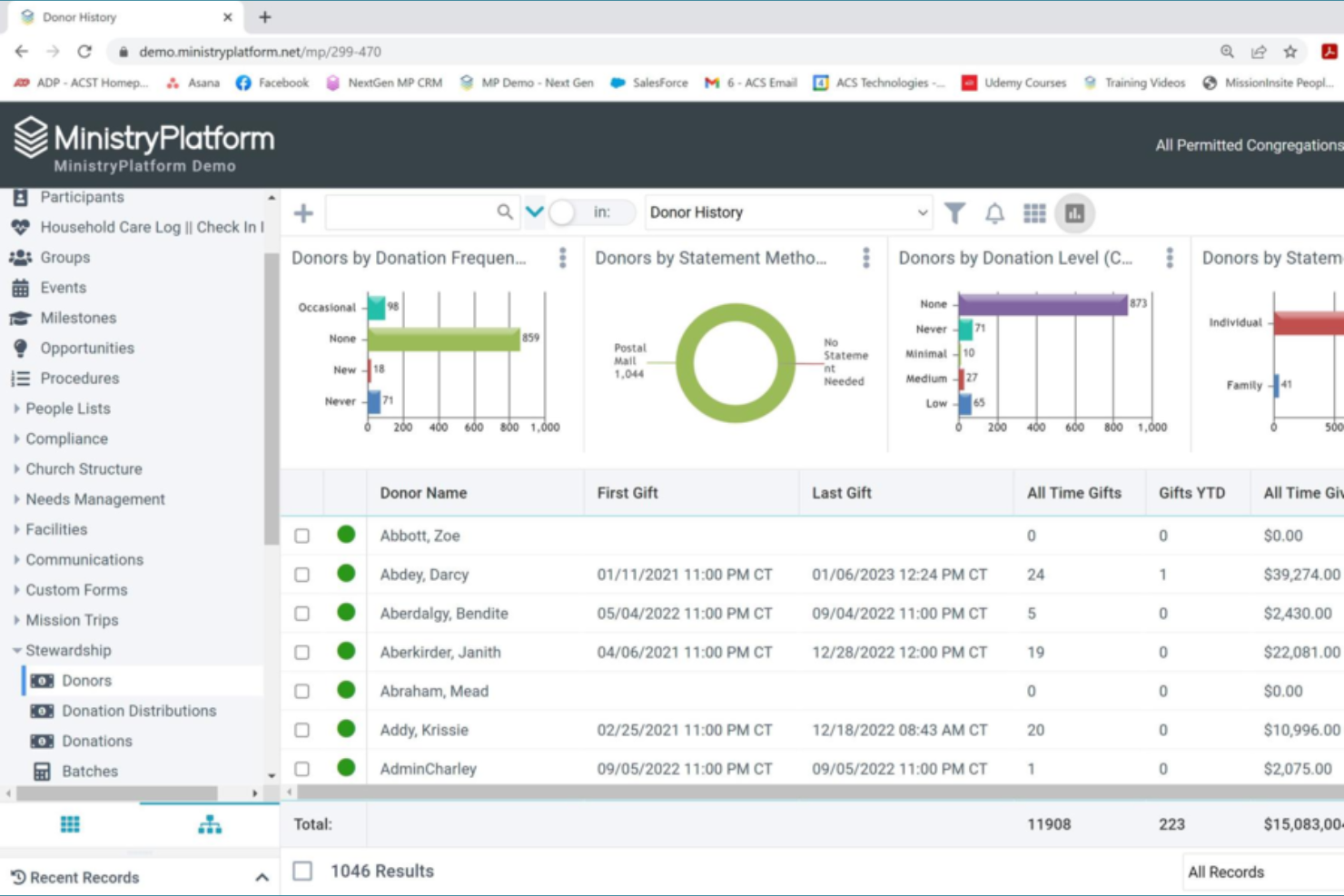Click the None bar in Donation Level chart
The width and height of the screenshot is (1344, 896).
click(1044, 304)
